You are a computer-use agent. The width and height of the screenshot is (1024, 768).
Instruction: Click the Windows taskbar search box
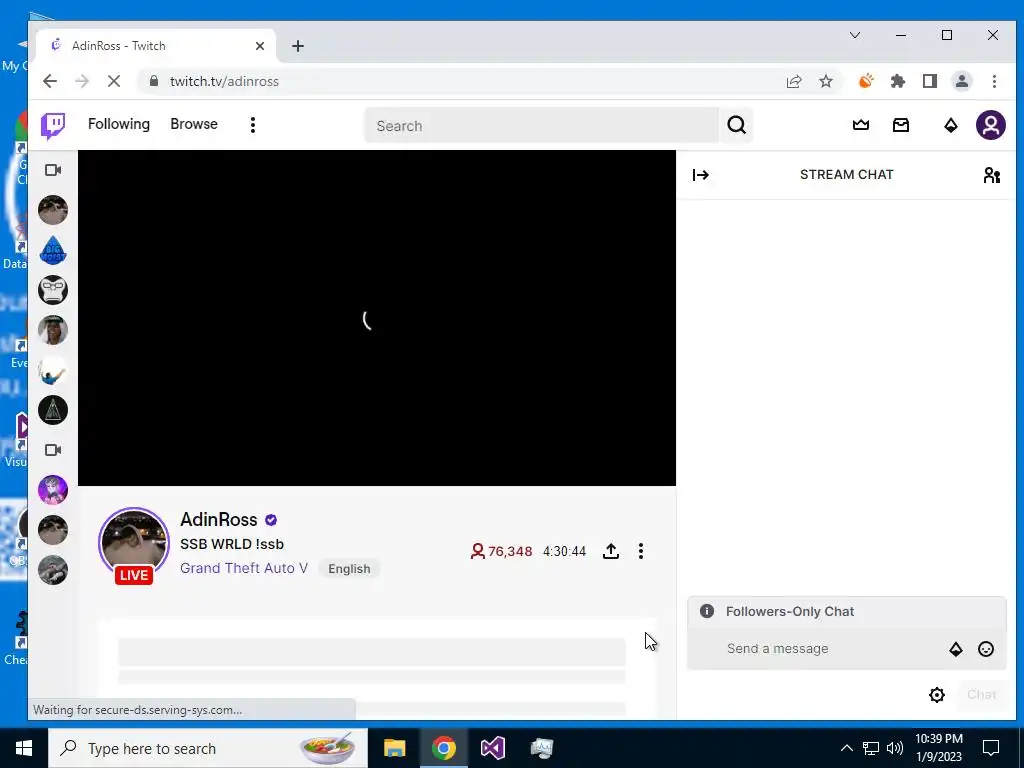tap(208, 748)
